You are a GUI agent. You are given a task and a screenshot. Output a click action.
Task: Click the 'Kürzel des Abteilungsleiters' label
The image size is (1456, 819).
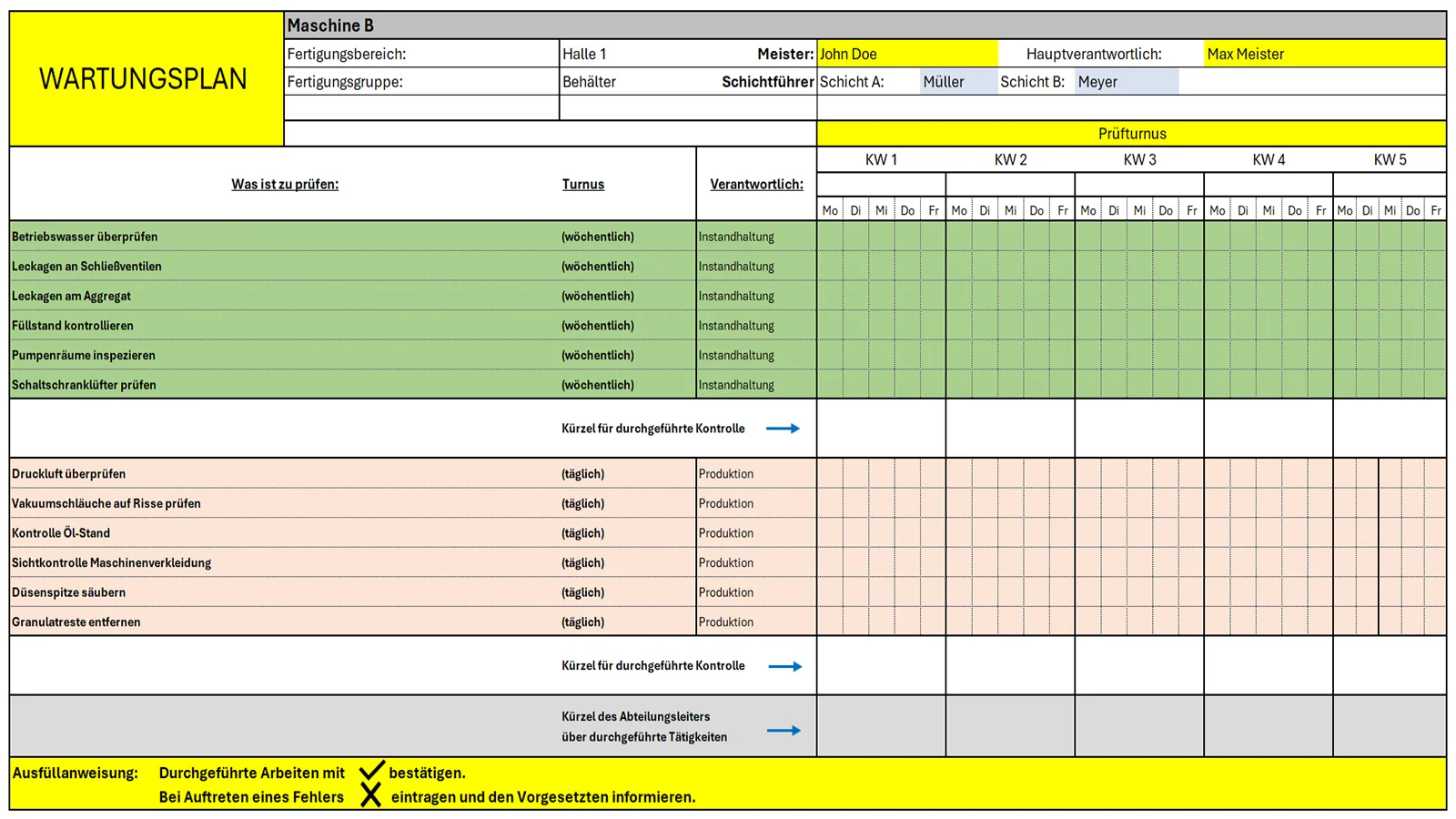pos(636,717)
